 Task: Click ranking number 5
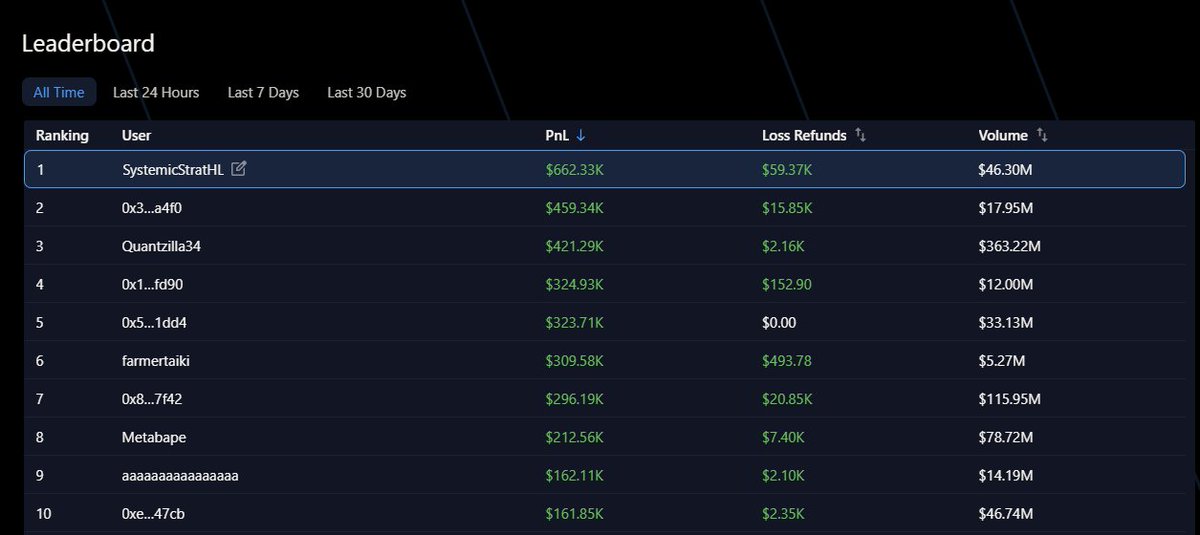40,323
